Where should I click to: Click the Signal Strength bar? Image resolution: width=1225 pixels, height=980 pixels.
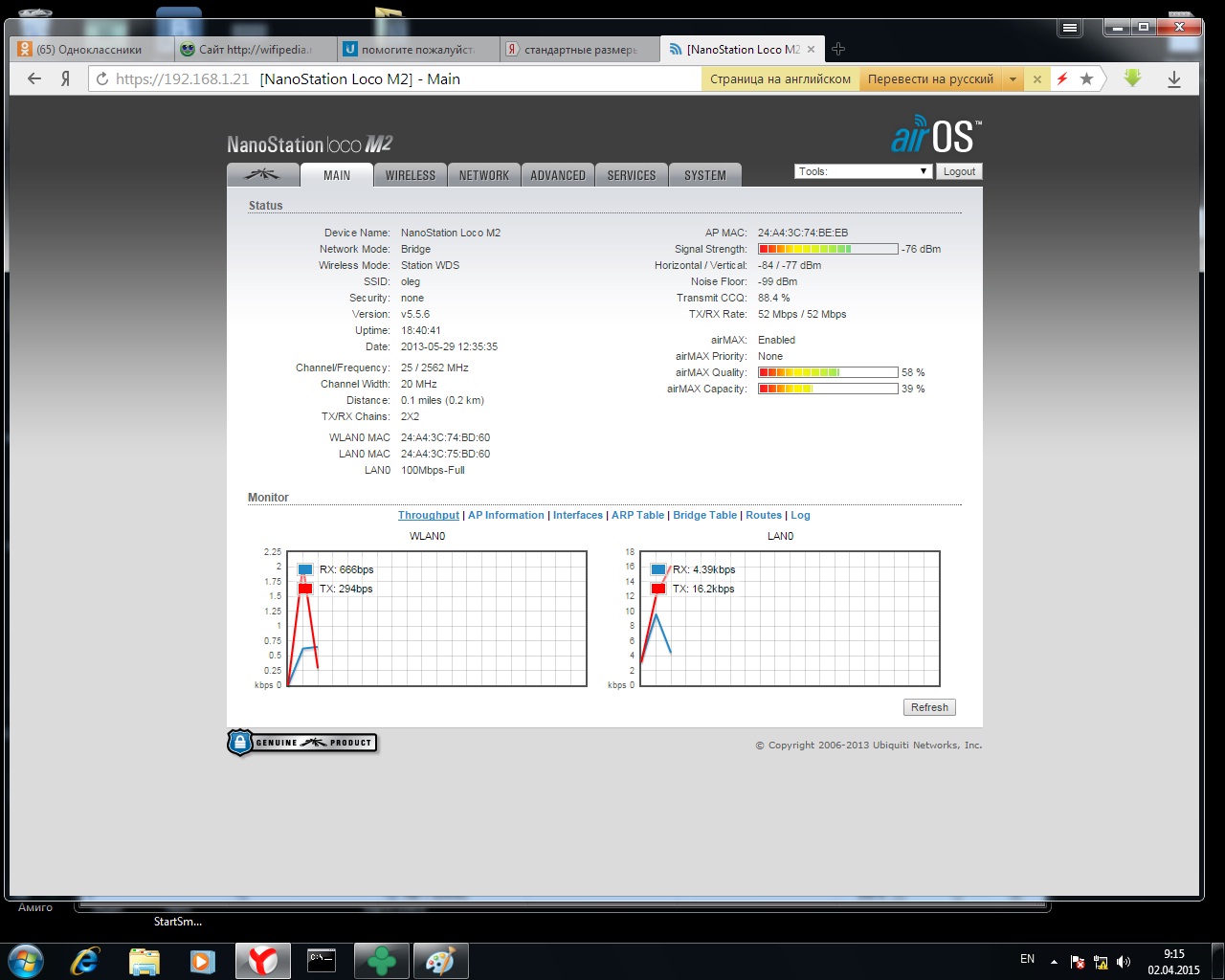point(828,249)
